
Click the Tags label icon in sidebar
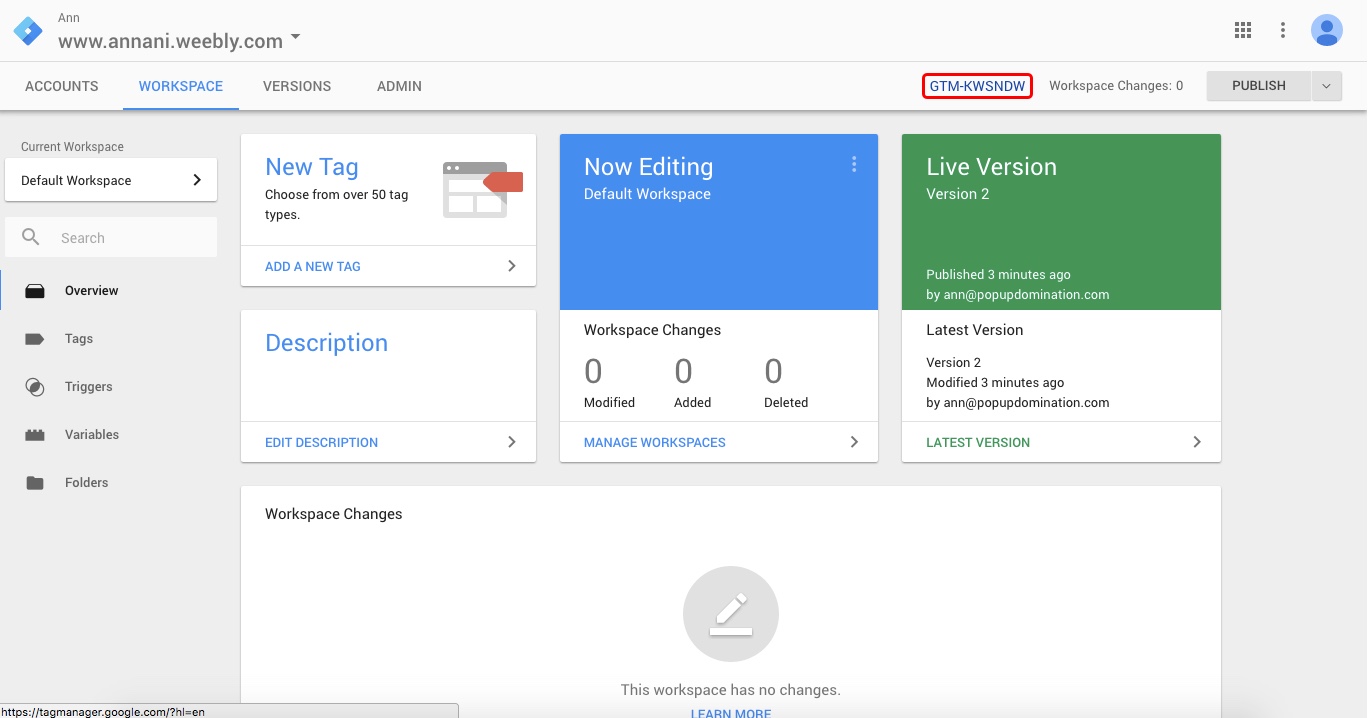coord(35,339)
